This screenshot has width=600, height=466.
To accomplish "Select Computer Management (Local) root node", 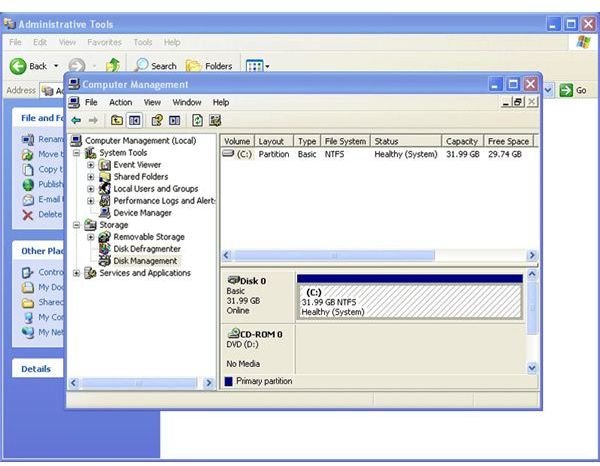I will pos(140,141).
